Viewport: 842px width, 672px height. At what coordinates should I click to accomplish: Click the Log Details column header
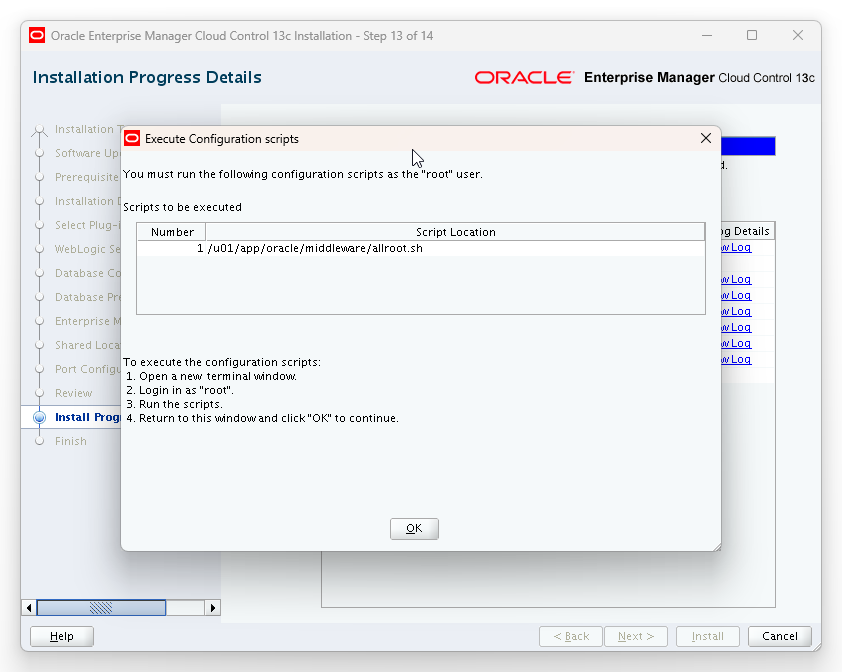[747, 231]
